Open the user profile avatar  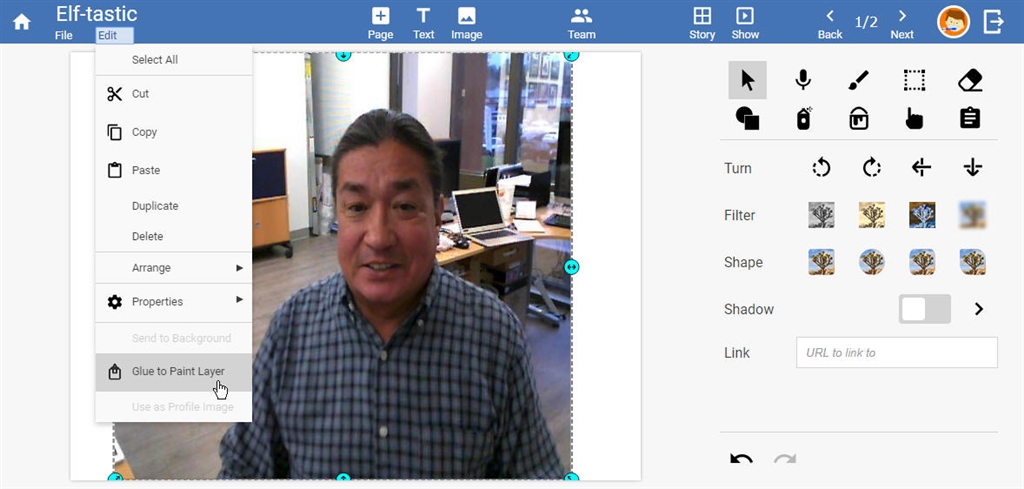click(x=953, y=22)
